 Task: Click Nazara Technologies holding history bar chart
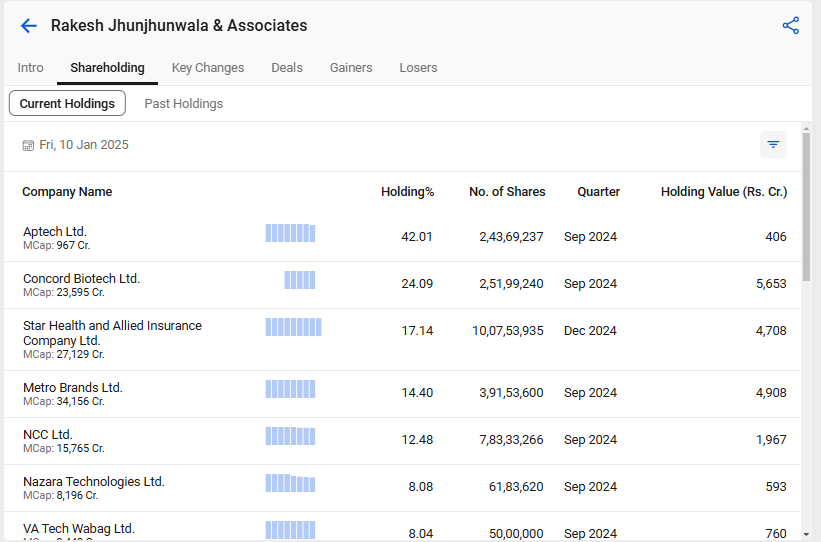pyautogui.click(x=290, y=483)
